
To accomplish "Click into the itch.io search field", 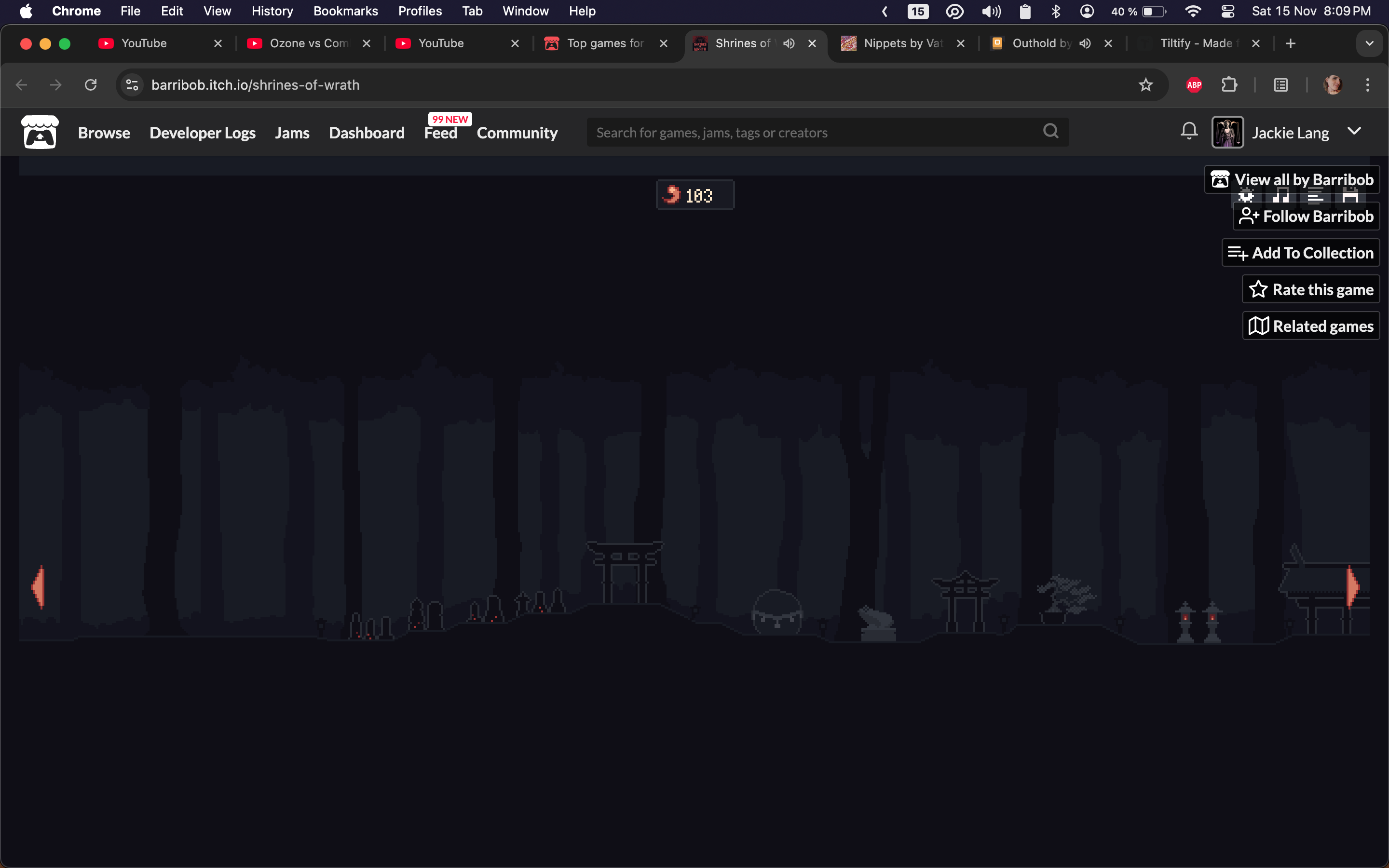I will pos(803,133).
